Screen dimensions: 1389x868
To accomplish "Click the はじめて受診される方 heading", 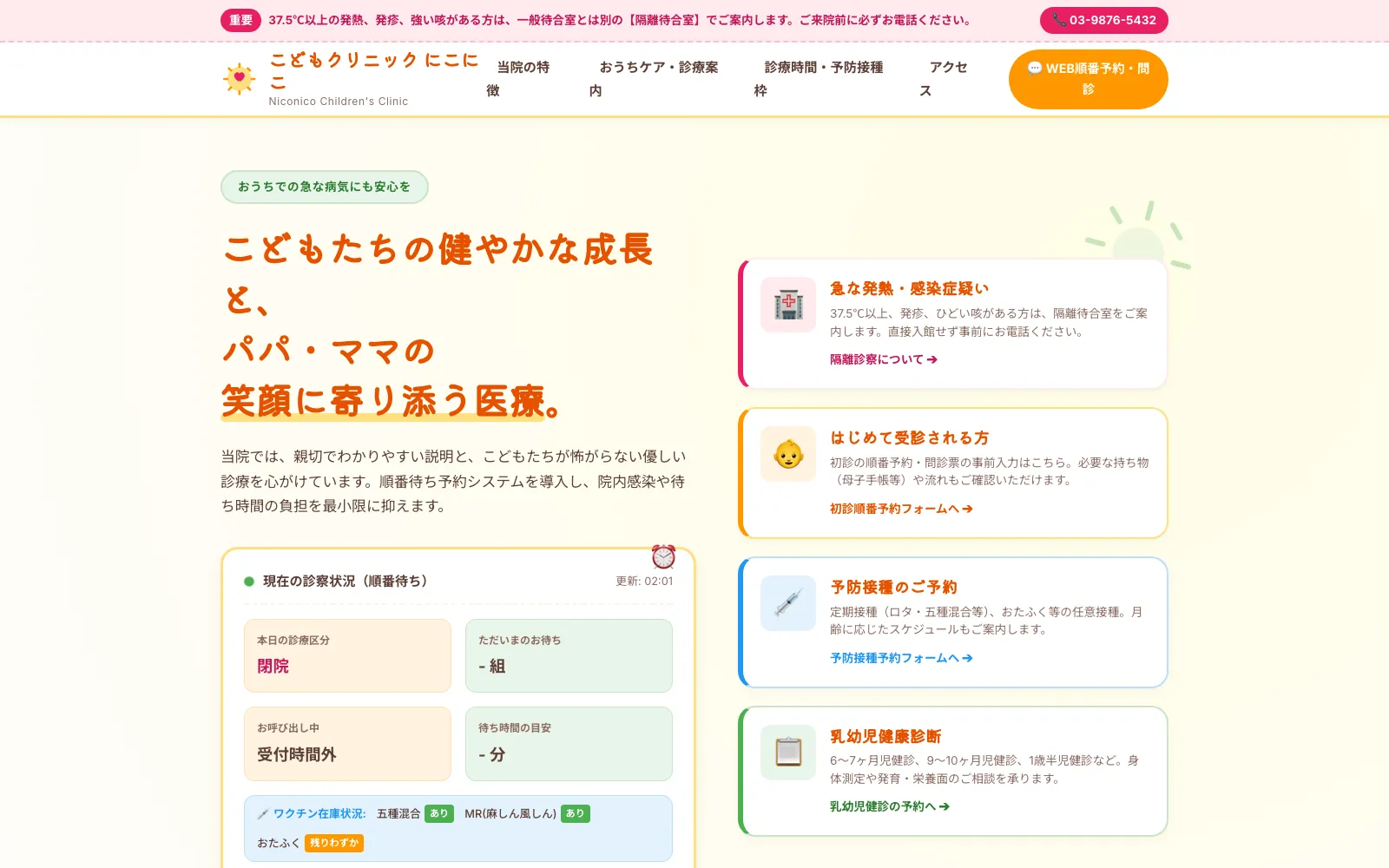I will tap(909, 438).
